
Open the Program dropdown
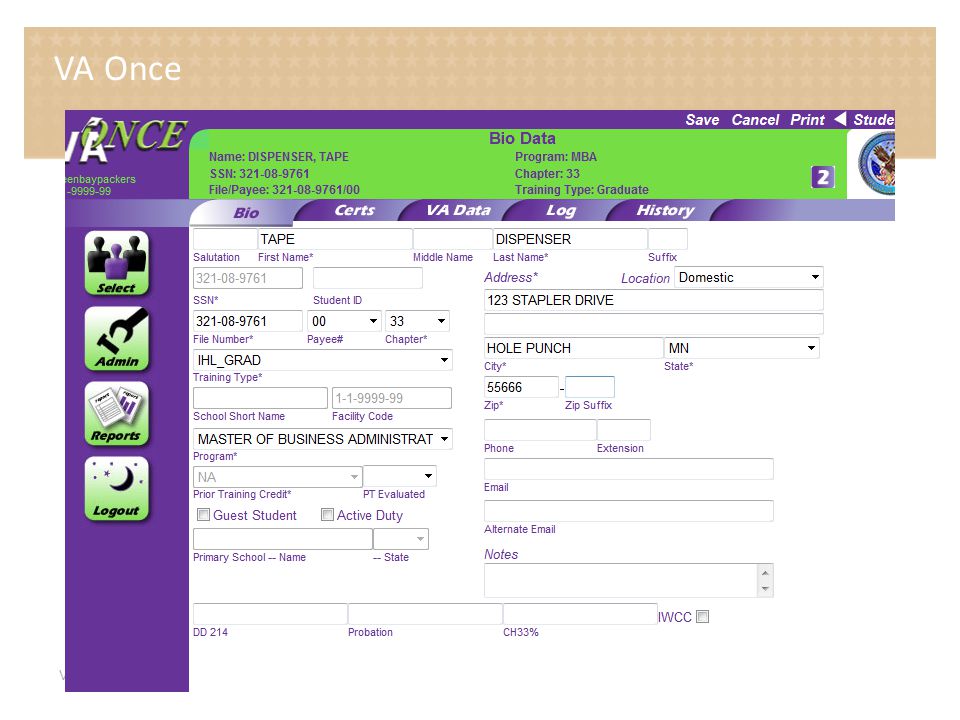pos(322,439)
